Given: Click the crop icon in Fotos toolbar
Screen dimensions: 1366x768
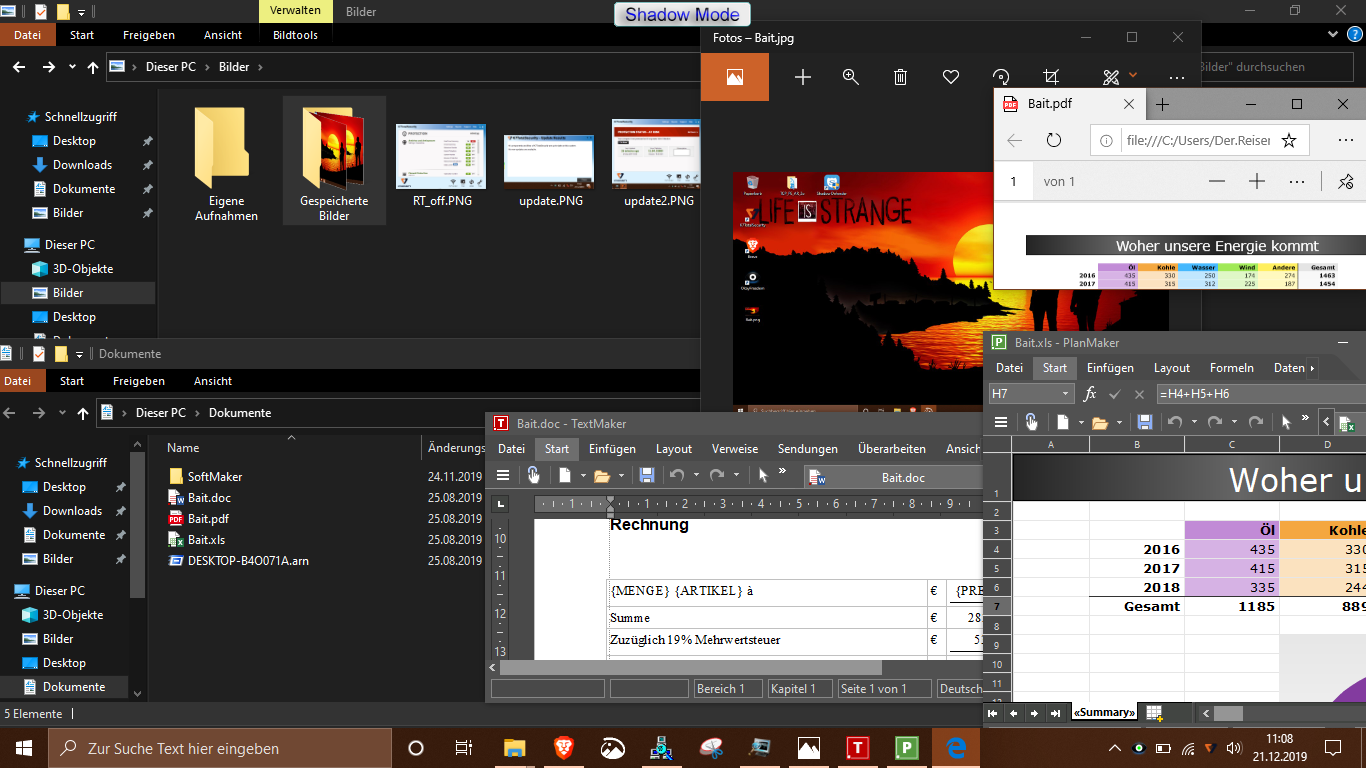Looking at the screenshot, I should click(1051, 77).
